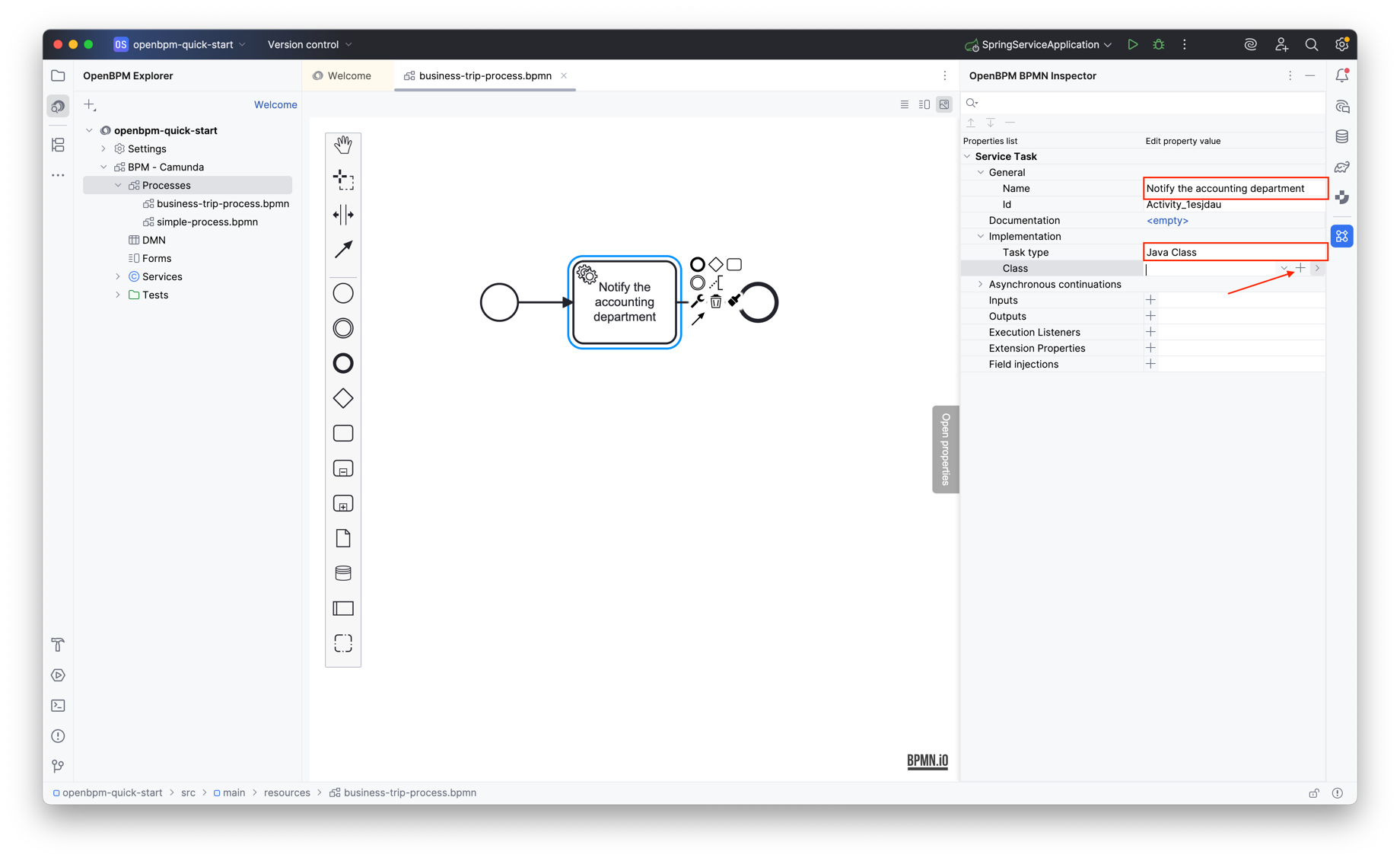
Task: Close the business-trip-process.bpmn tab
Action: [564, 75]
